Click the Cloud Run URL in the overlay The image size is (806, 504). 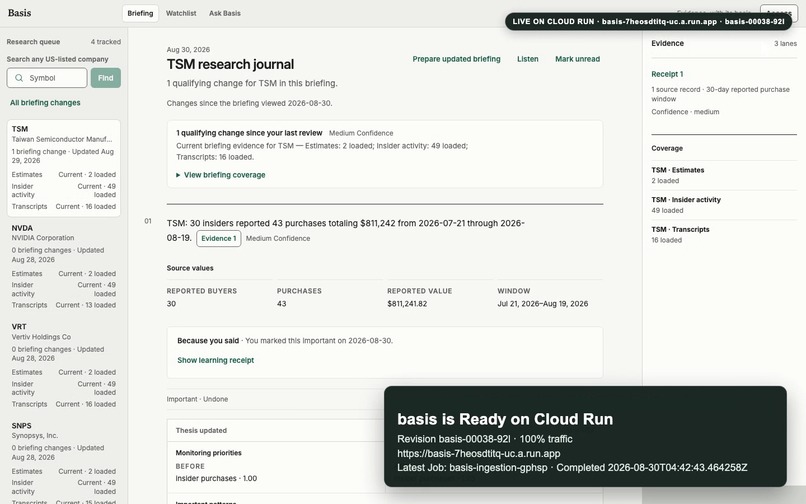[479, 454]
